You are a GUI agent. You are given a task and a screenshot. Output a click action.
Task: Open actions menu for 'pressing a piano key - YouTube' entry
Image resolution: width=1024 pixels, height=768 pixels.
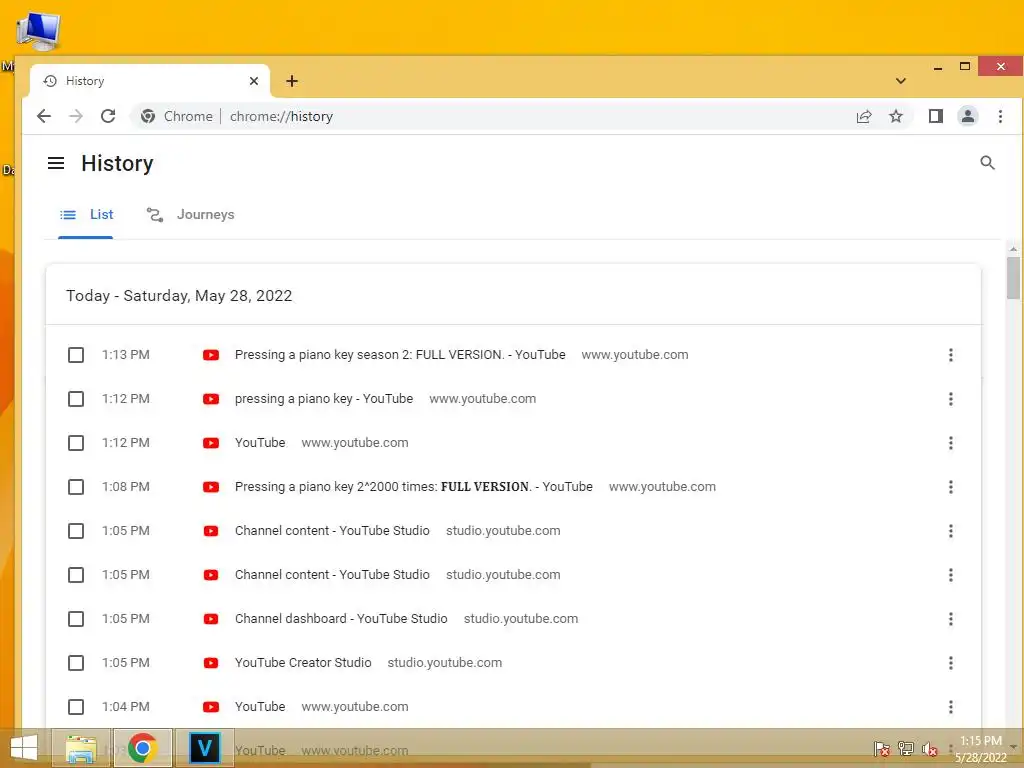[x=950, y=398]
